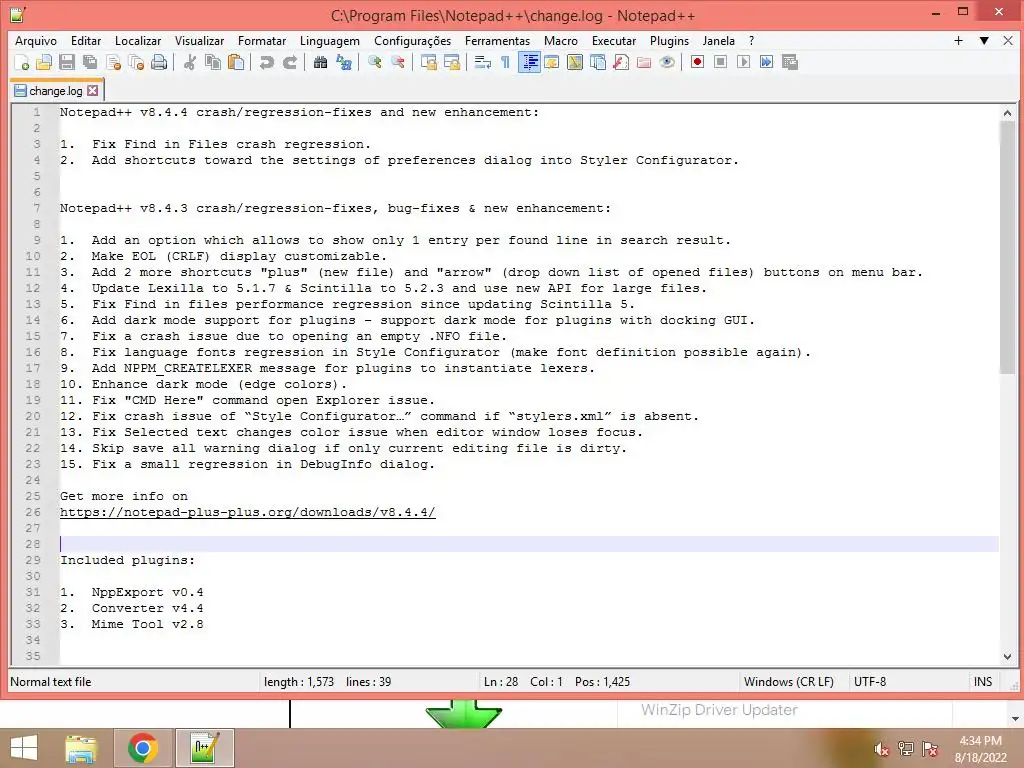Screen dimensions: 1024x768
Task: Click the Windows (CR LF) status field
Action: 789,682
